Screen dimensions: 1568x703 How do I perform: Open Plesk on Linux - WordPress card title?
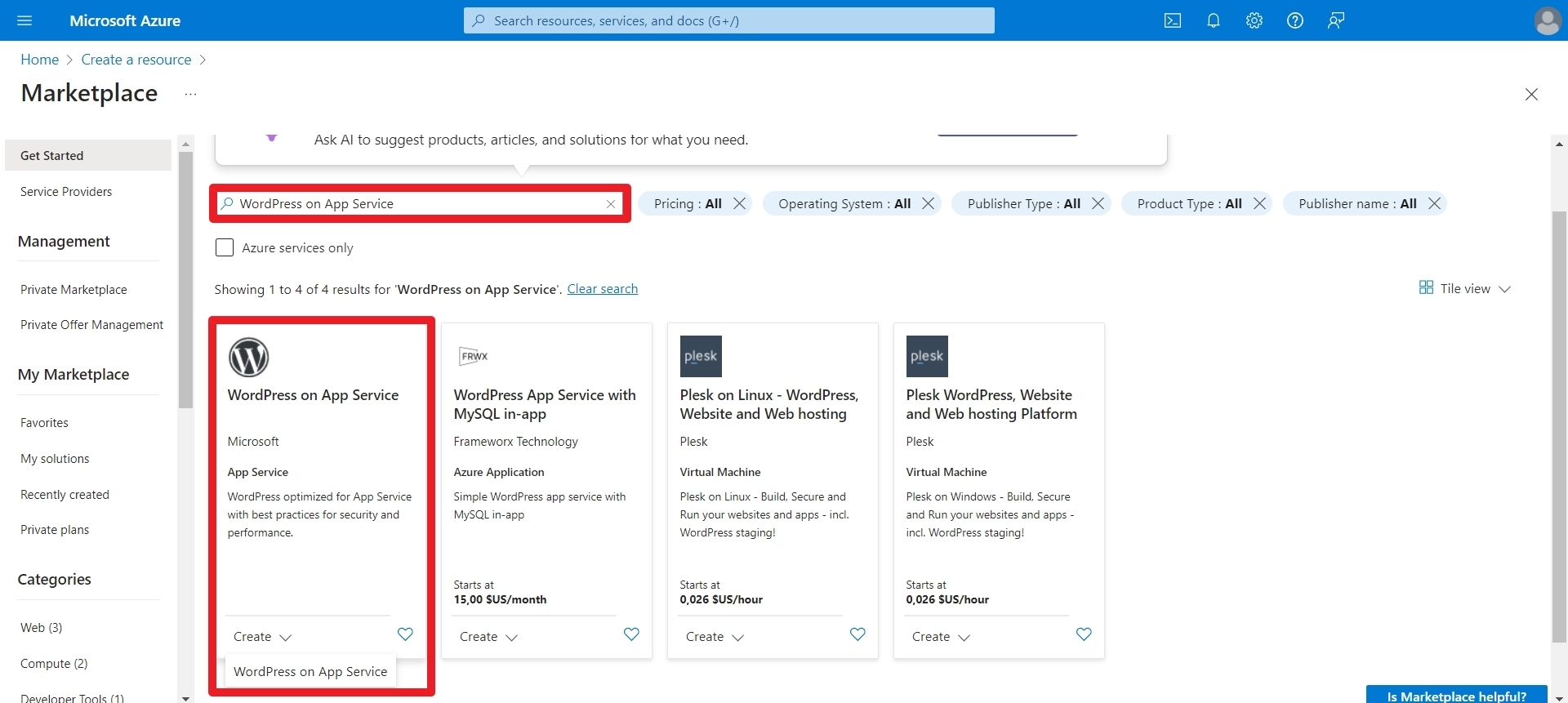tap(769, 404)
